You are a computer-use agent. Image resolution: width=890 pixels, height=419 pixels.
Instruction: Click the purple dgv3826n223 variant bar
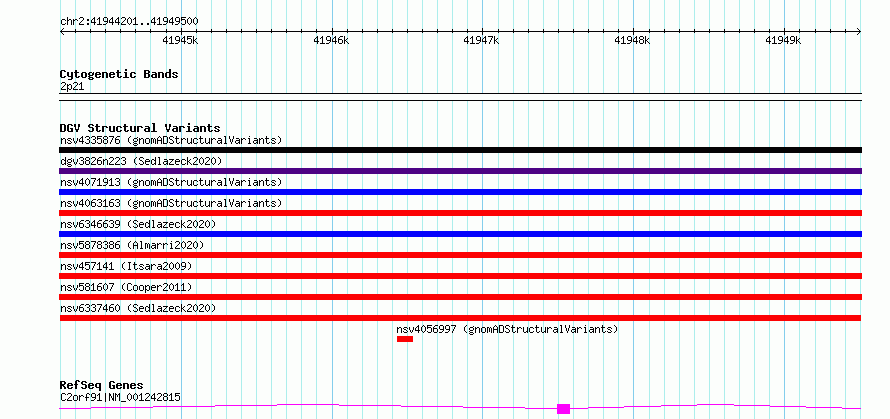(460, 171)
